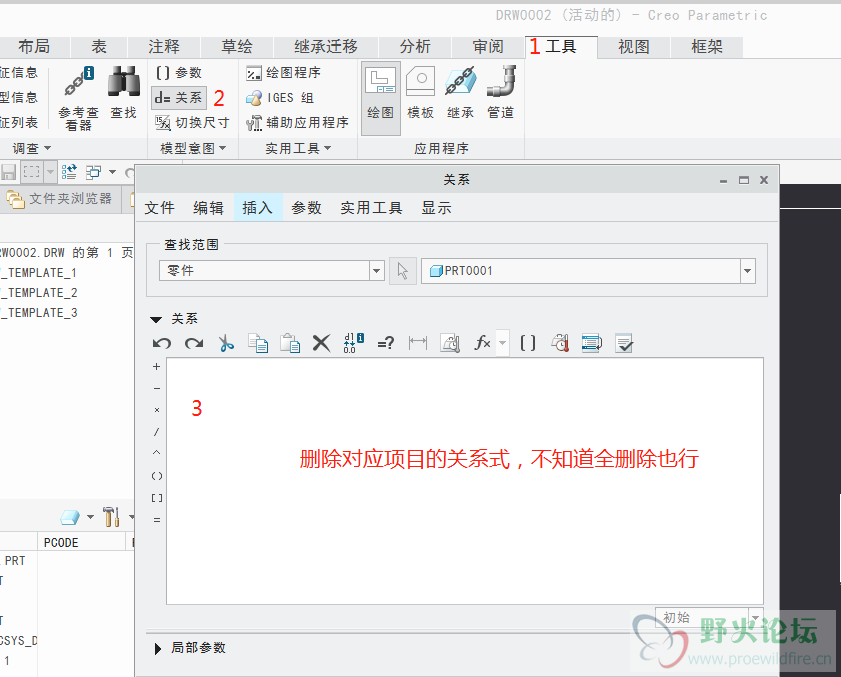Switch to the 继承迁移 ribbon tab
Screen dimensions: 841x677
coord(326,47)
